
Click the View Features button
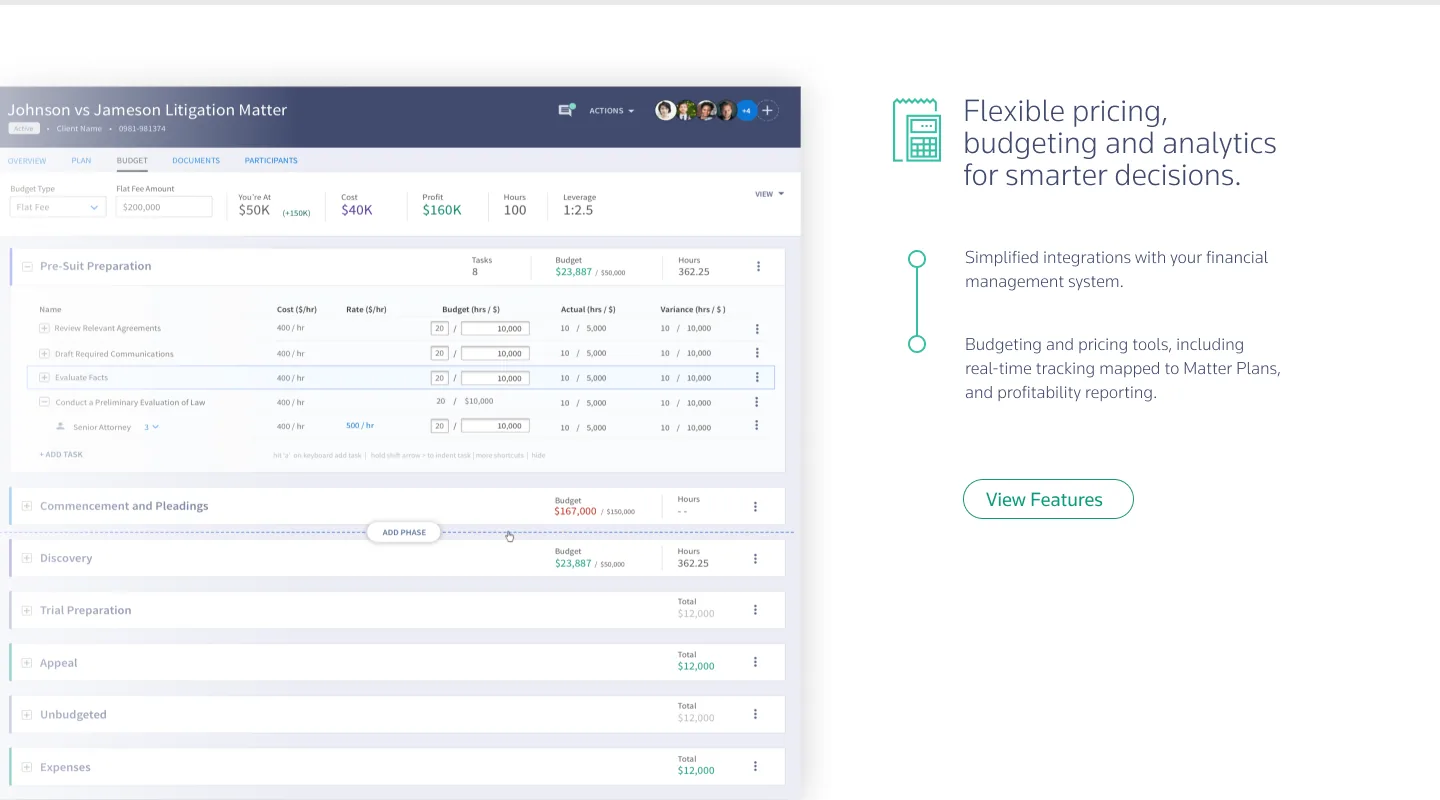click(1048, 499)
